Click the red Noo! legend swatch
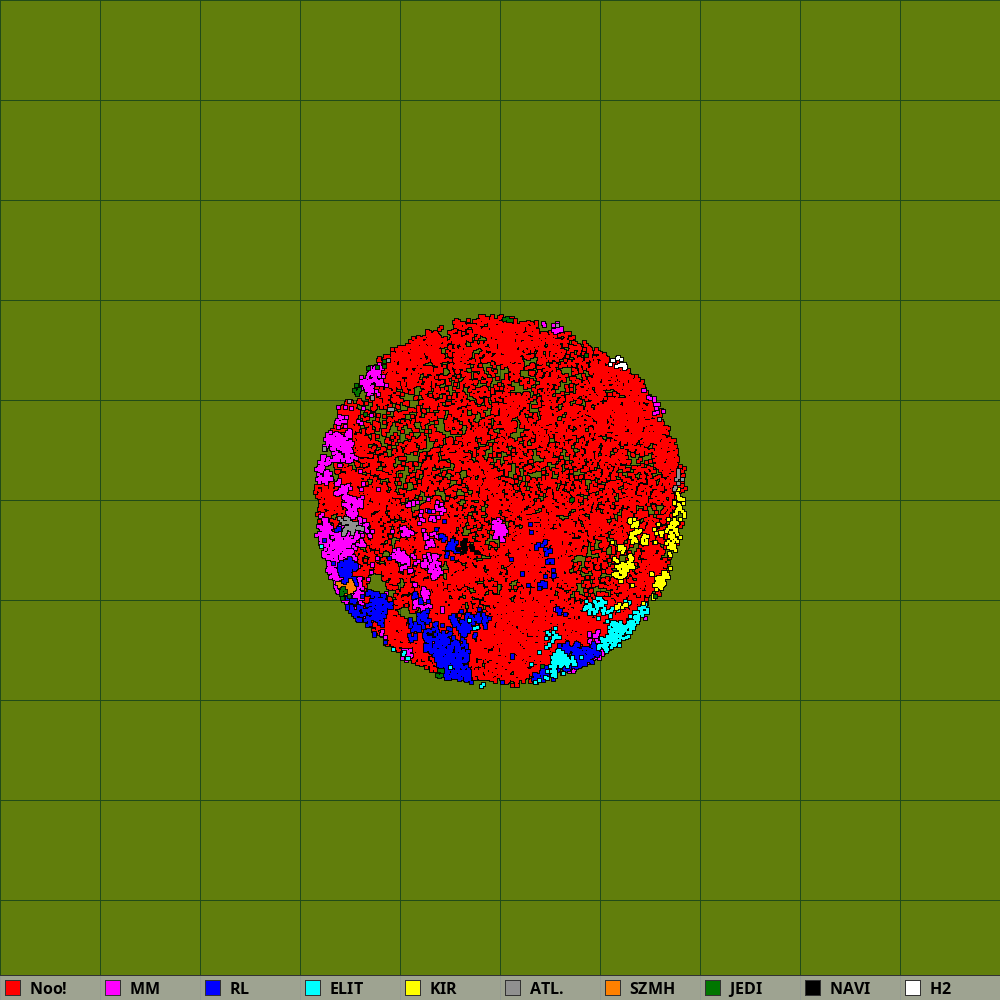Screen dimensions: 1000x1000 pyautogui.click(x=13, y=988)
